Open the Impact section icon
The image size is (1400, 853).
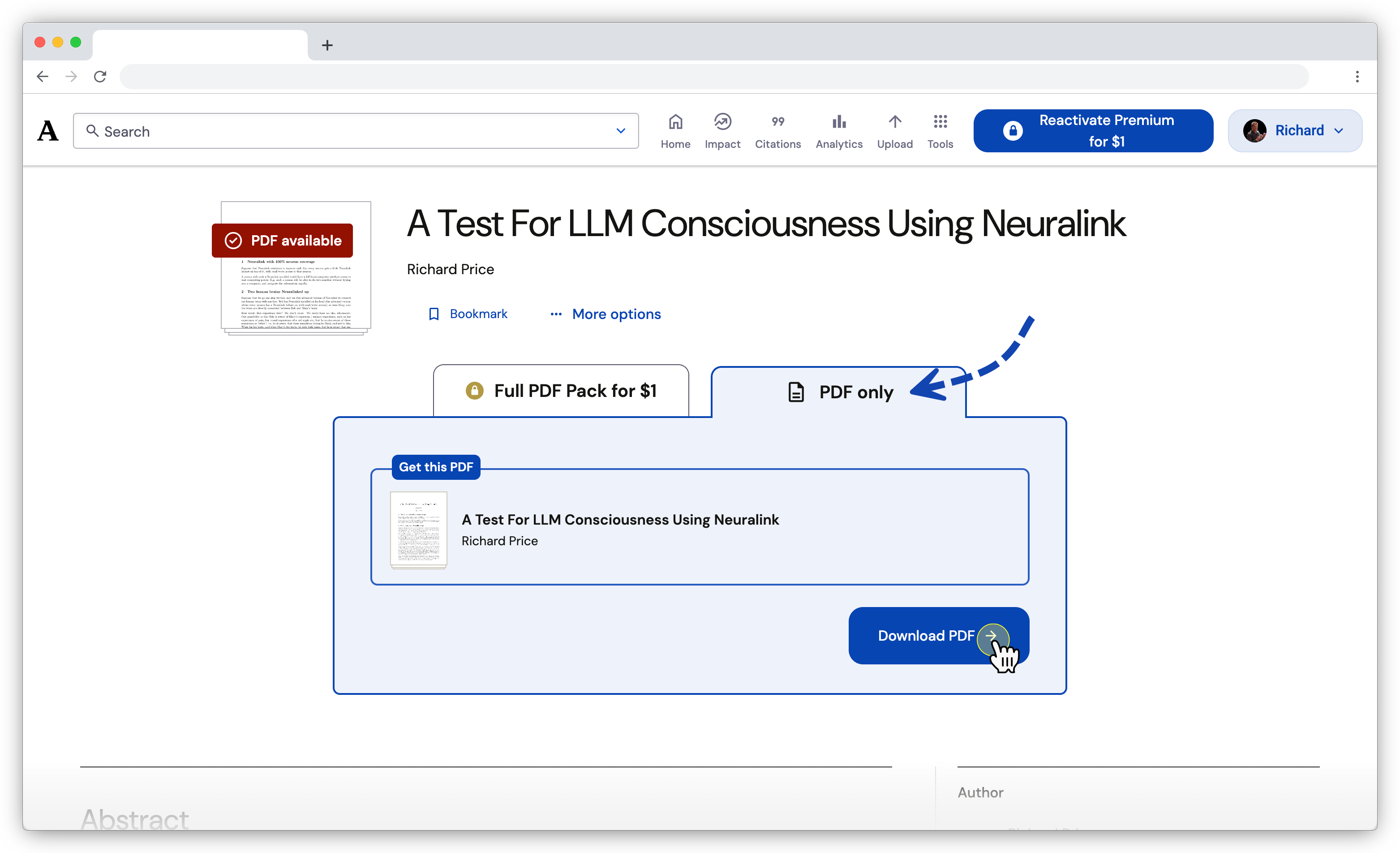coord(722,121)
